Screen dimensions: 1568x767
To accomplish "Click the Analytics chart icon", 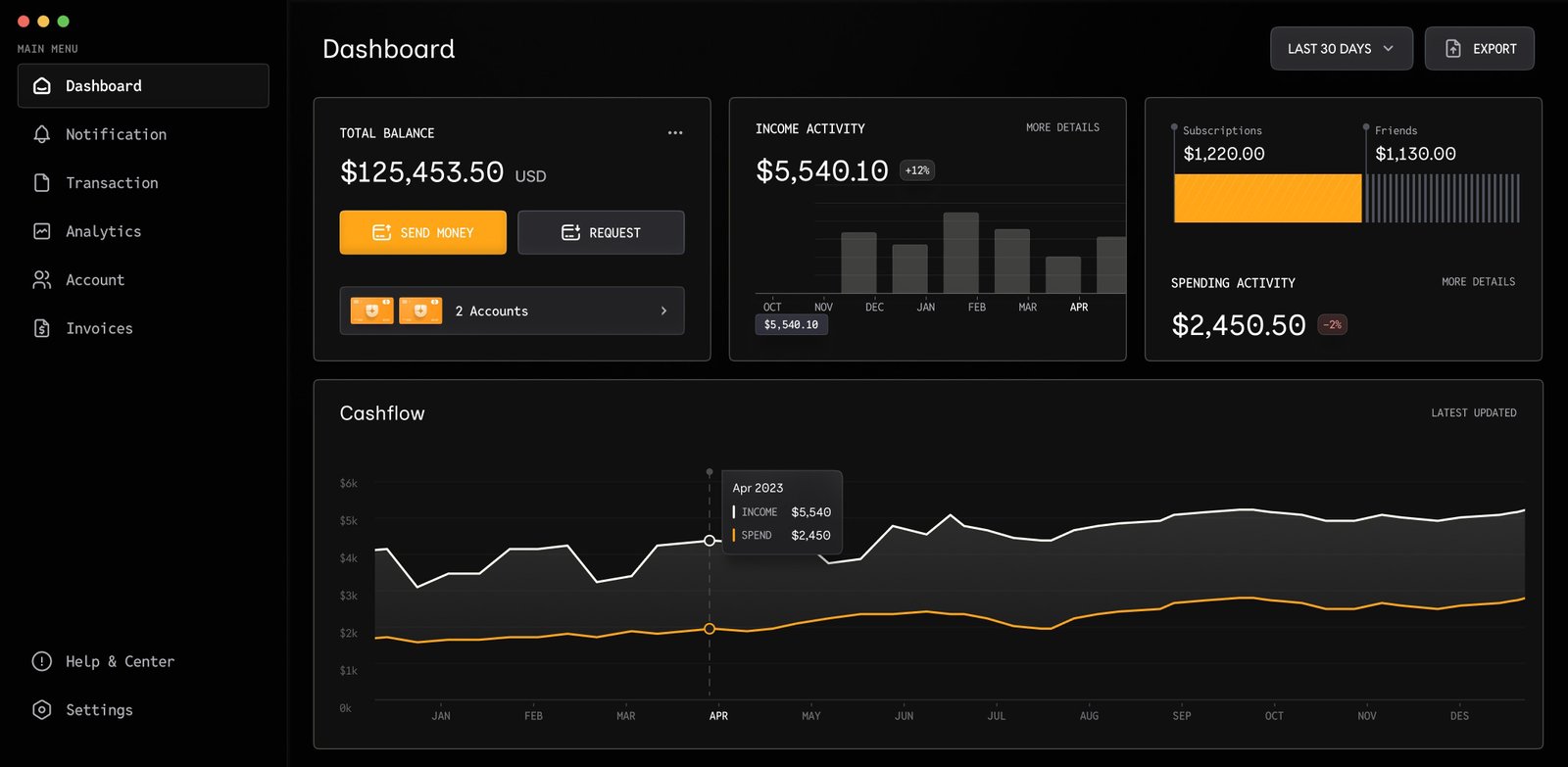I will coord(41,231).
